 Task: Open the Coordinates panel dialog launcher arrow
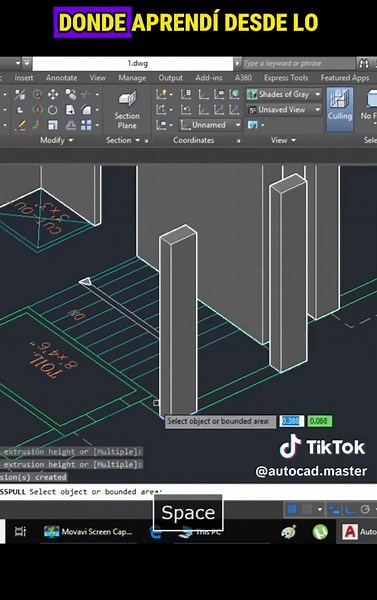point(238,141)
